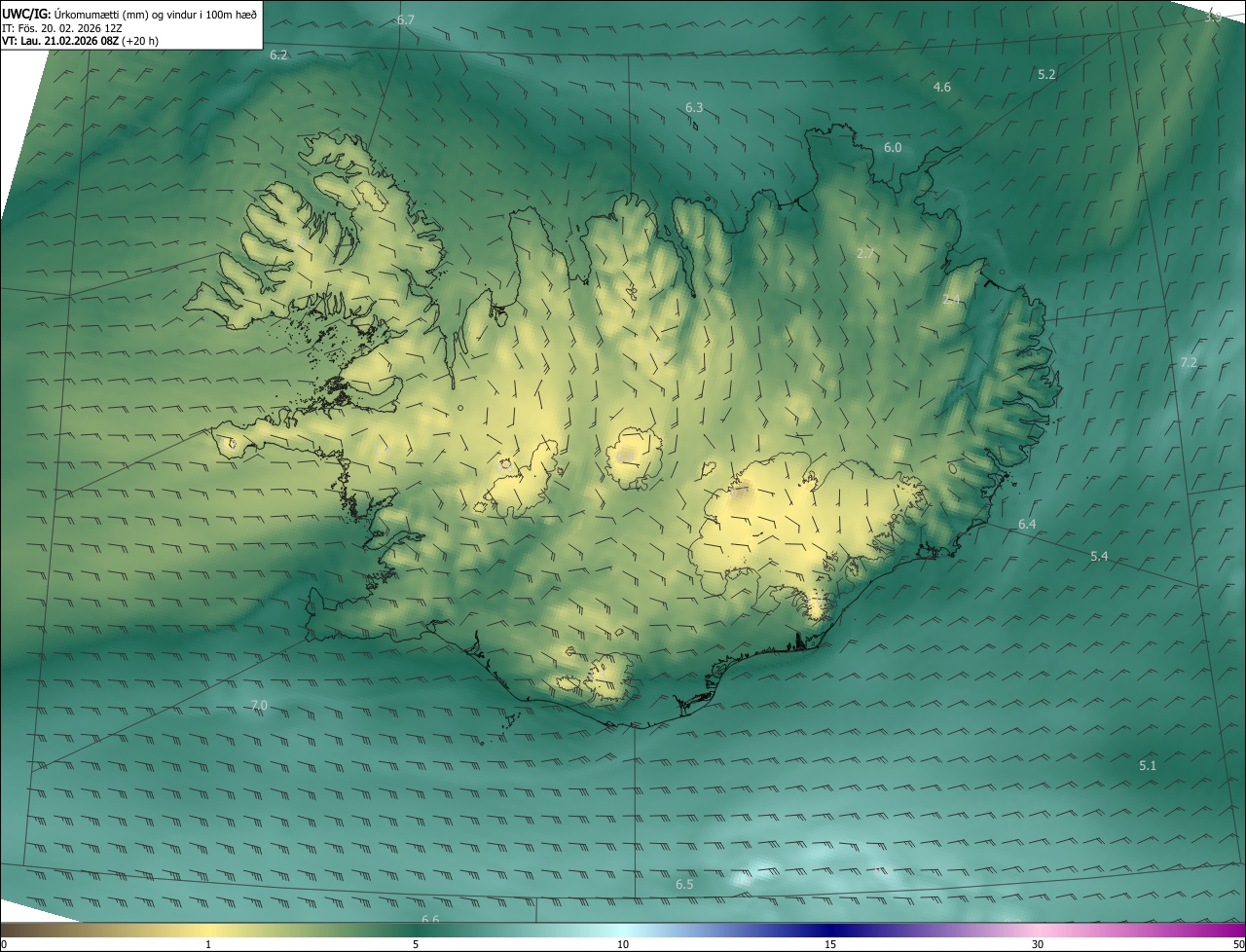Click the 6.5 value label on the map
This screenshot has width=1246, height=952.
(x=684, y=885)
